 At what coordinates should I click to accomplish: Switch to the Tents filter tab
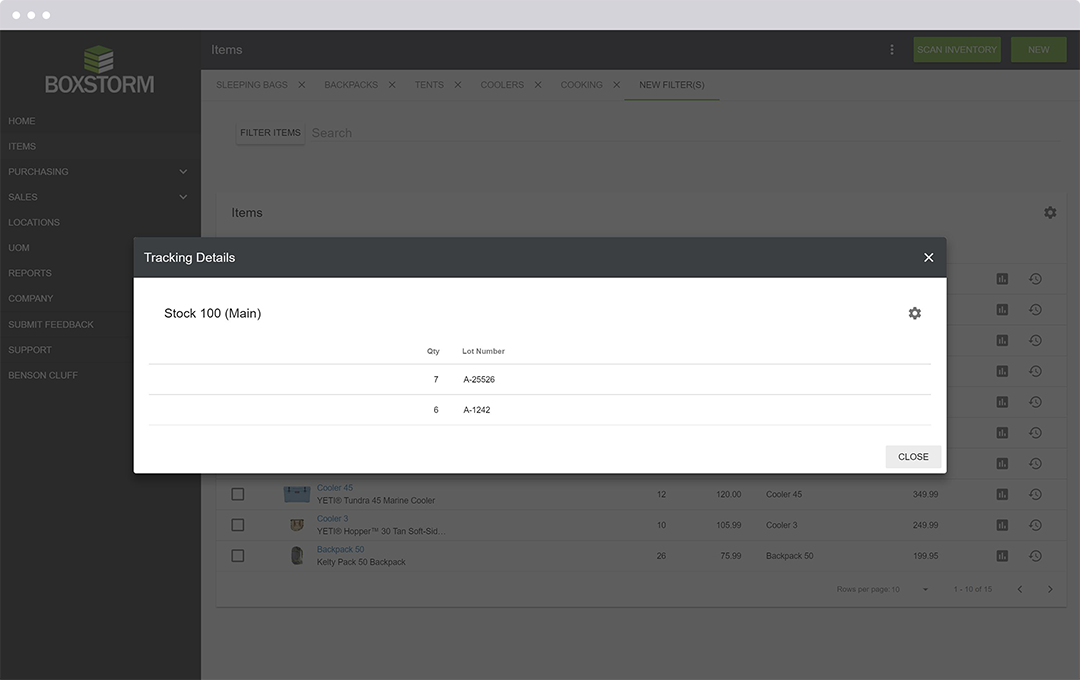[x=429, y=85]
